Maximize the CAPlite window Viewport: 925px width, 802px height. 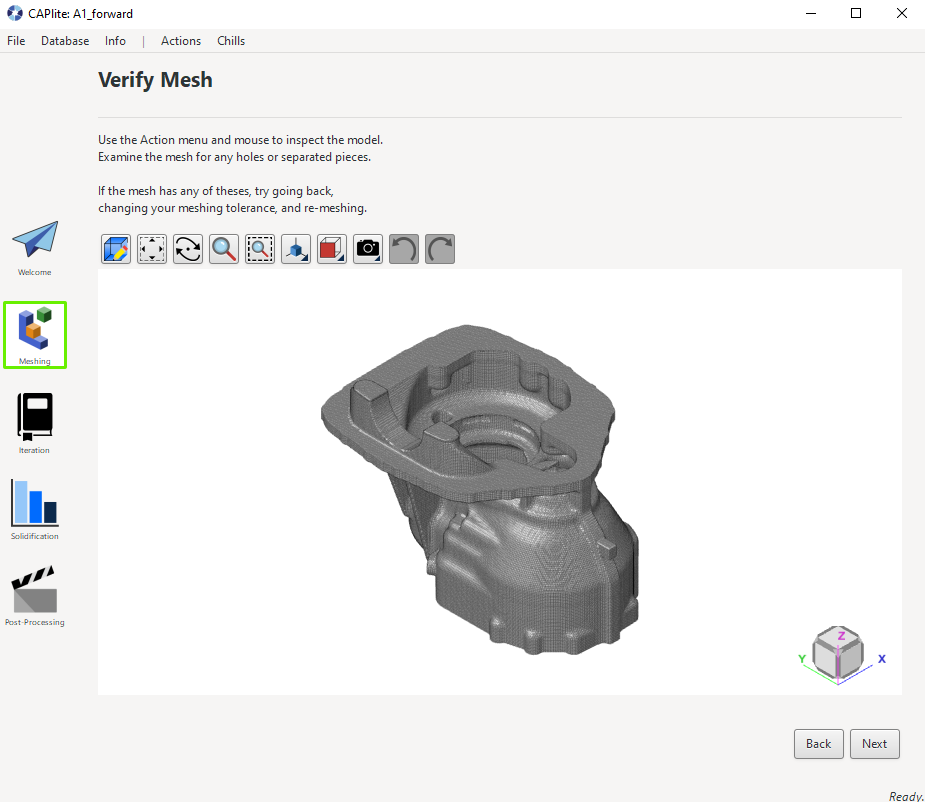(856, 13)
